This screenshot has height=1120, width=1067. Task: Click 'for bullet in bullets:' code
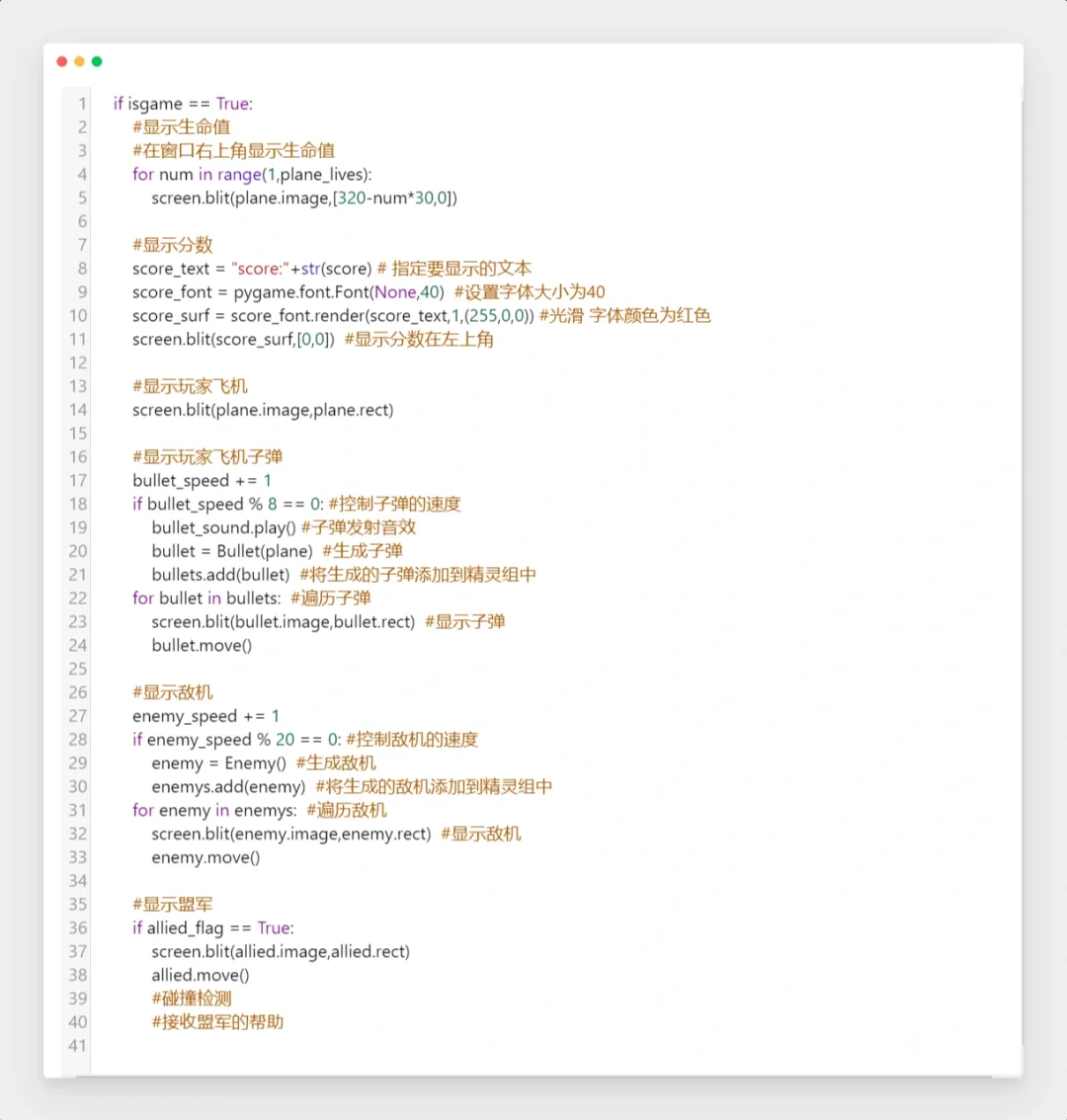coord(206,599)
